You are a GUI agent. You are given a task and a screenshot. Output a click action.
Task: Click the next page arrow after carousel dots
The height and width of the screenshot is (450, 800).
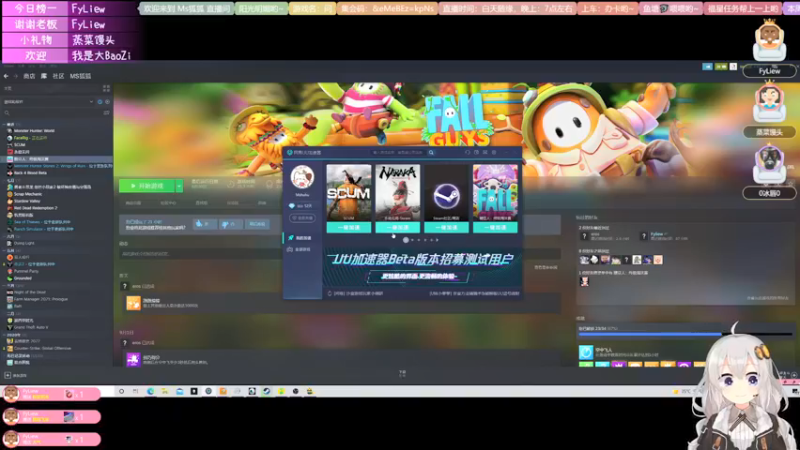tap(437, 240)
